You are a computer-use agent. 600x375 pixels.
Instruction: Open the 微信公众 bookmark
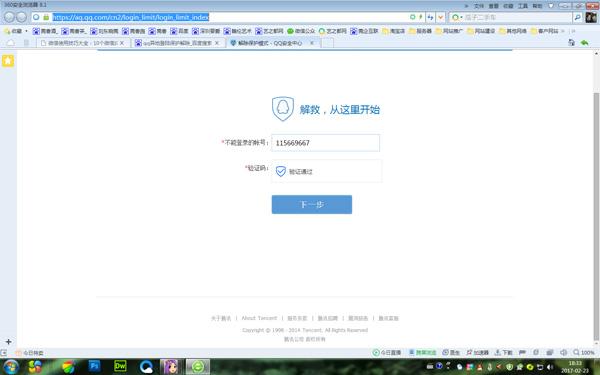(301, 31)
